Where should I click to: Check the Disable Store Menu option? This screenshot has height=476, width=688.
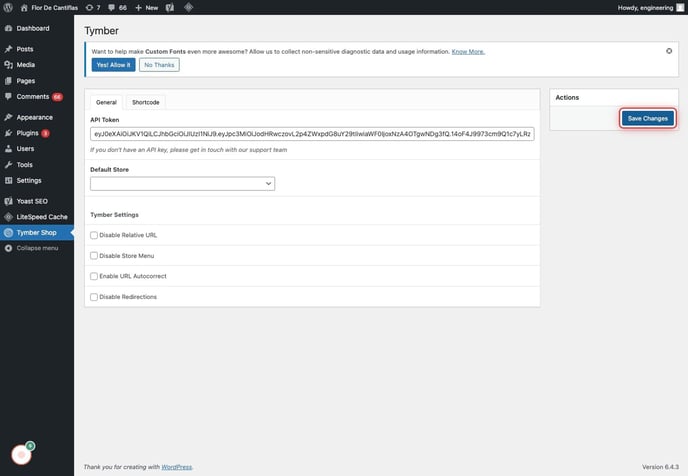point(94,255)
